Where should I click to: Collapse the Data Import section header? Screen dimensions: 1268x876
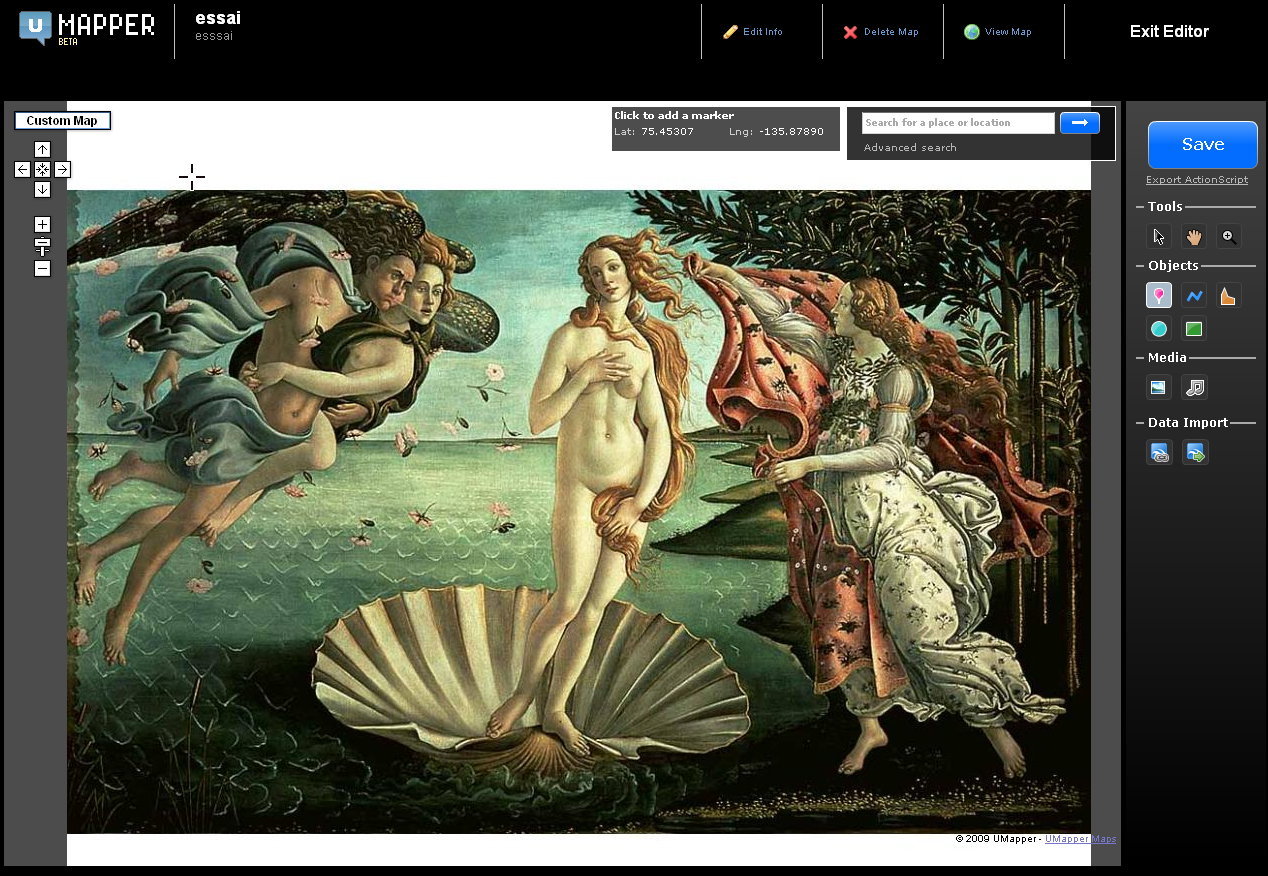(x=1188, y=423)
